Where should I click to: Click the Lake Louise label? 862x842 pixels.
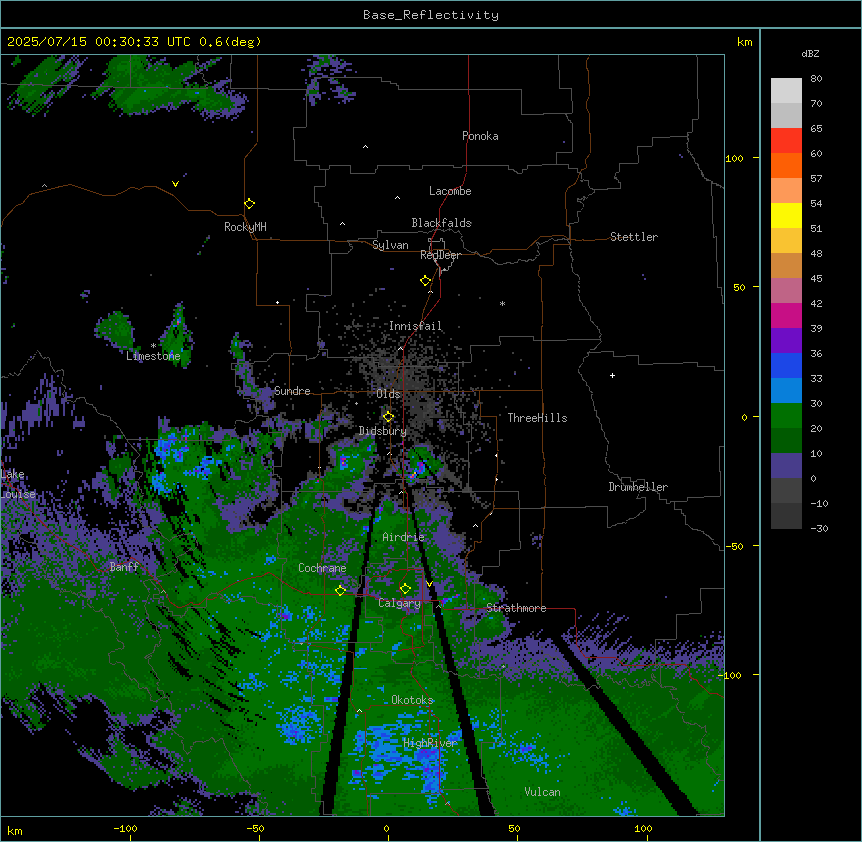(16, 484)
